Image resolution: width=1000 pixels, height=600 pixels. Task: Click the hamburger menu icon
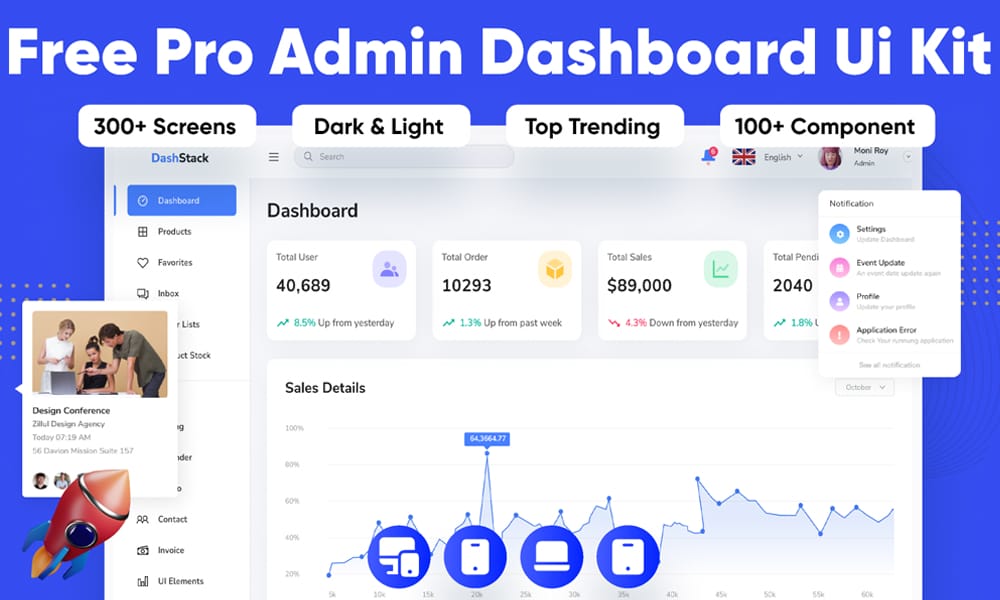(x=274, y=157)
